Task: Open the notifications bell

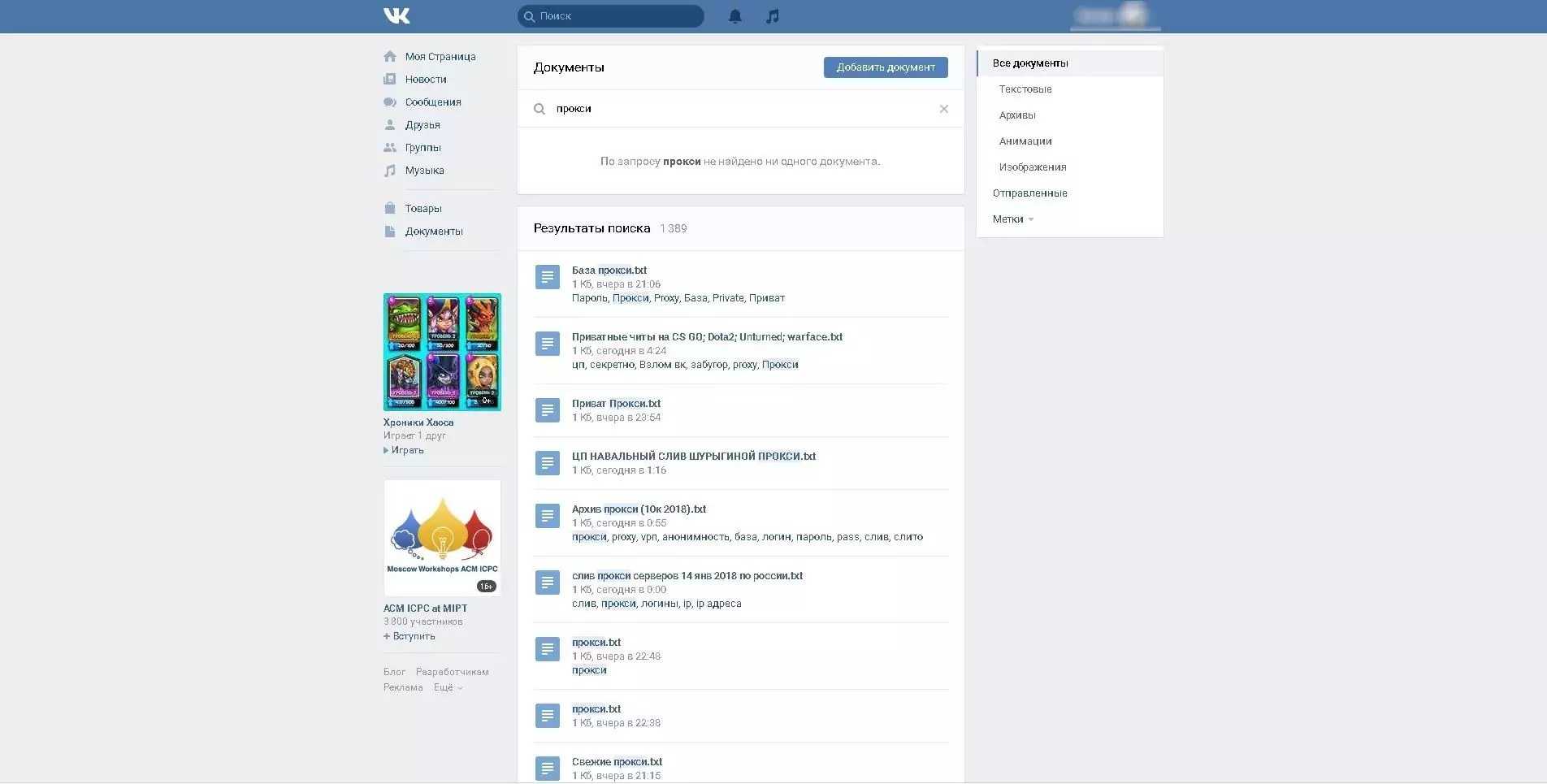Action: [x=735, y=16]
